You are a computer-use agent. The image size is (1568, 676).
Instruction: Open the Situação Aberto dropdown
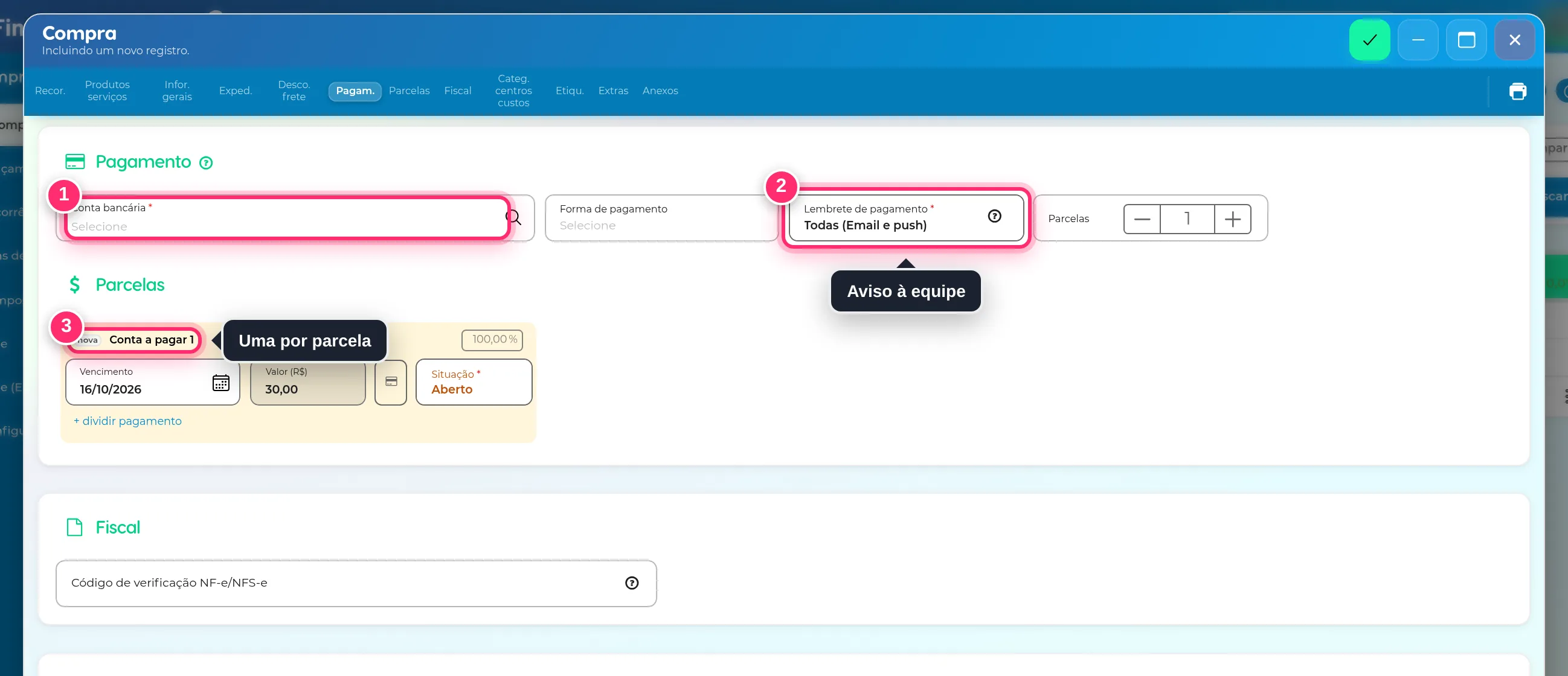[x=474, y=382]
